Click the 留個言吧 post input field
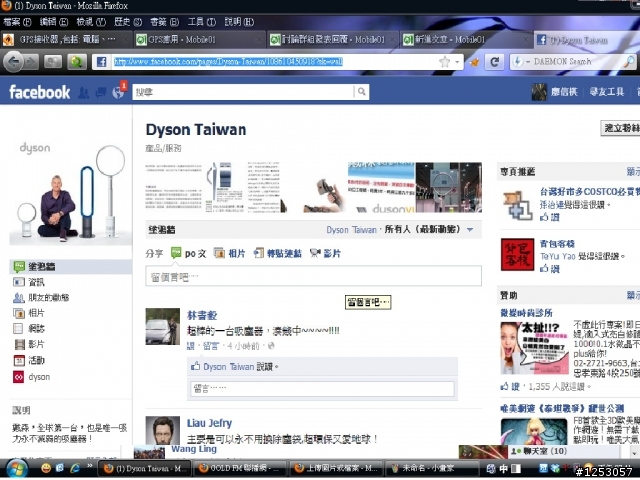 [x=313, y=276]
